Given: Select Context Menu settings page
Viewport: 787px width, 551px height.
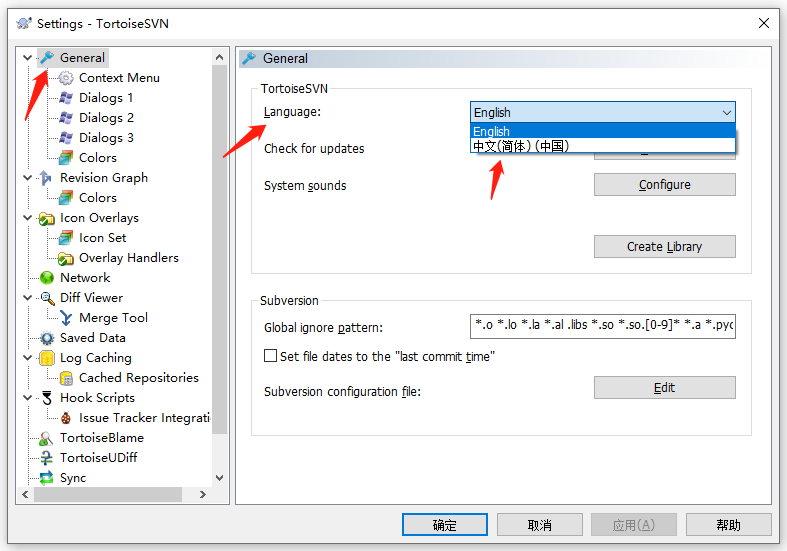Looking at the screenshot, I should point(119,78).
